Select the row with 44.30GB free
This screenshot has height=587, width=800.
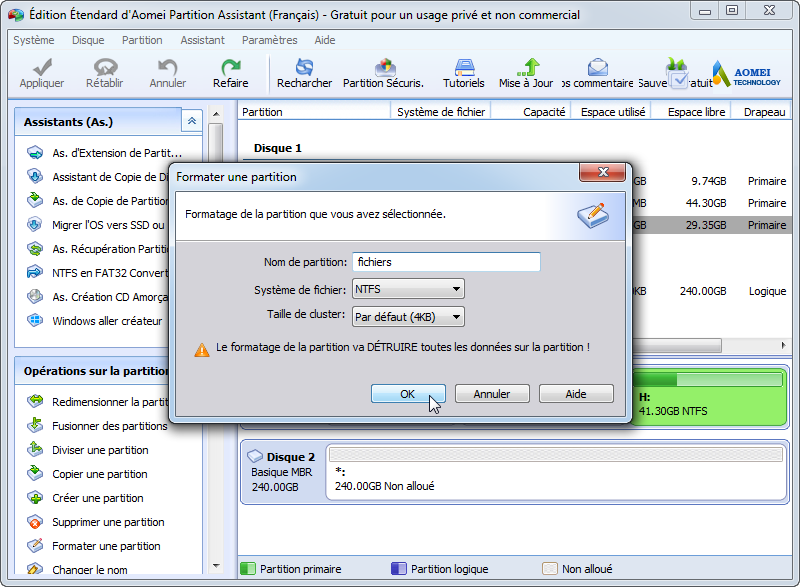711,203
